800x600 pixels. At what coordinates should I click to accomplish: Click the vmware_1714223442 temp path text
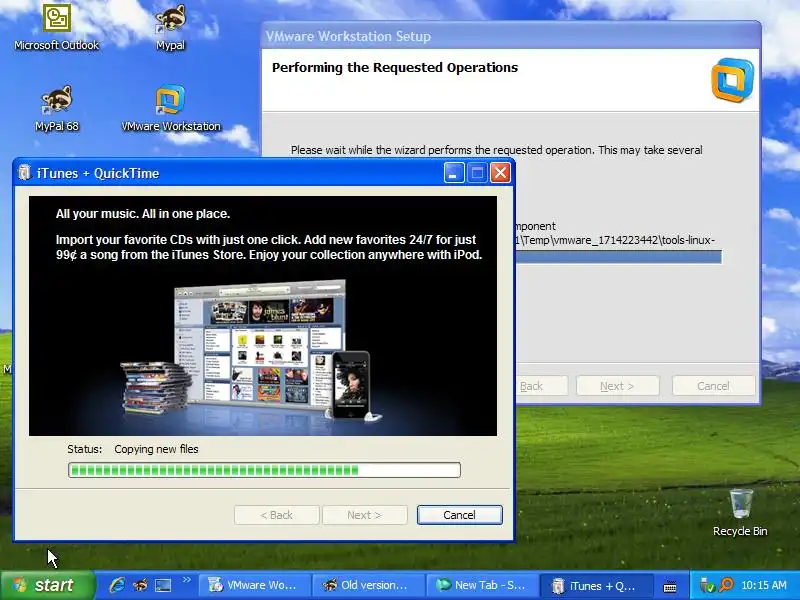click(x=615, y=240)
